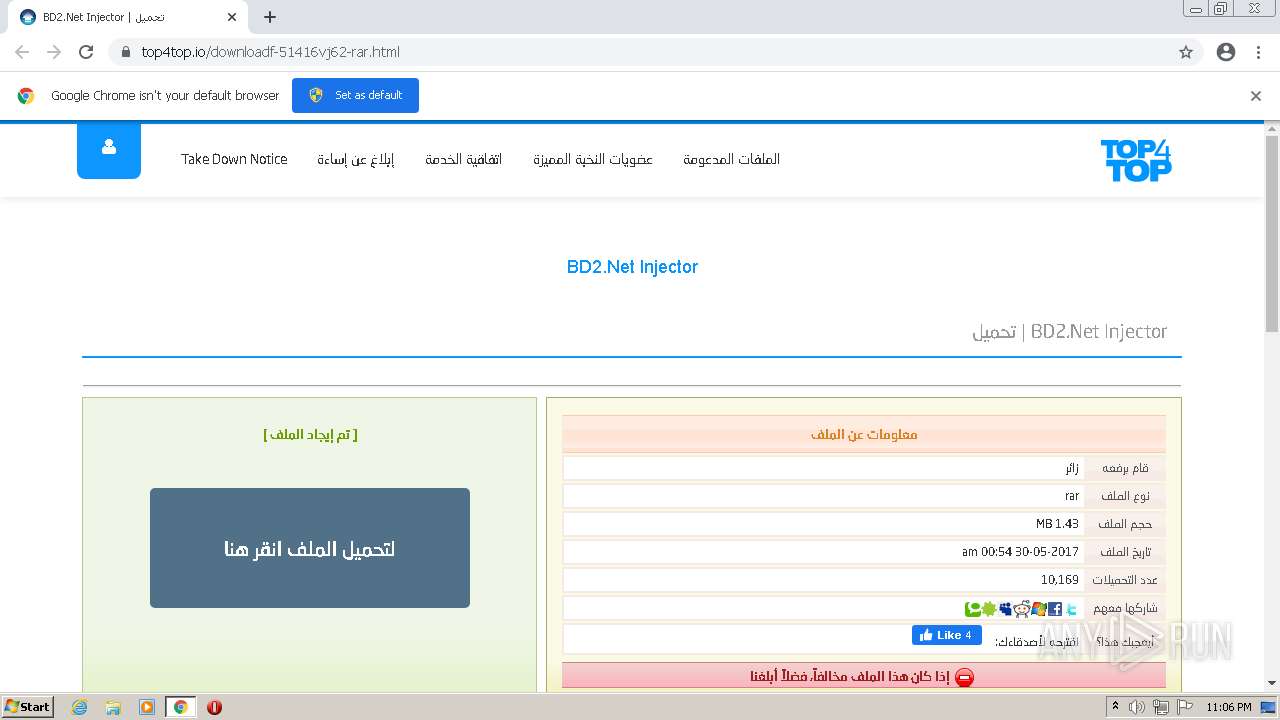The height and width of the screenshot is (720, 1280).
Task: Click the taskbar clock 11:06 PM
Action: tap(1229, 707)
